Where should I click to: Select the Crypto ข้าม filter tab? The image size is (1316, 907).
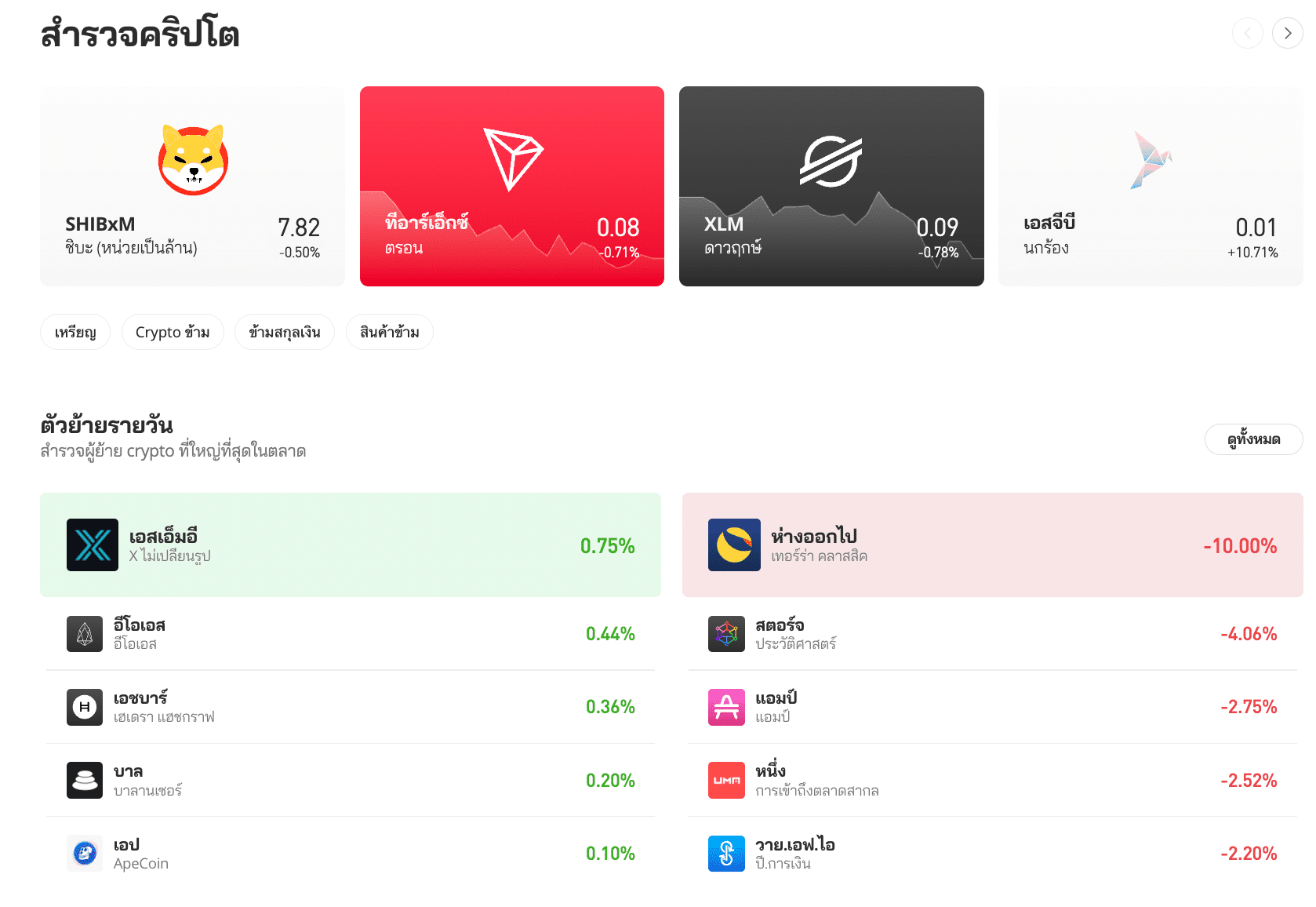[x=173, y=332]
